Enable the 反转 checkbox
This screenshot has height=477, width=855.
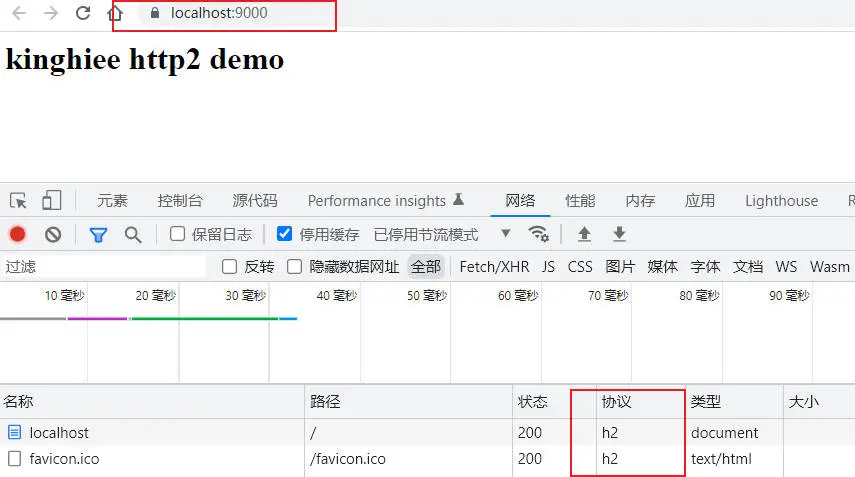click(x=230, y=267)
